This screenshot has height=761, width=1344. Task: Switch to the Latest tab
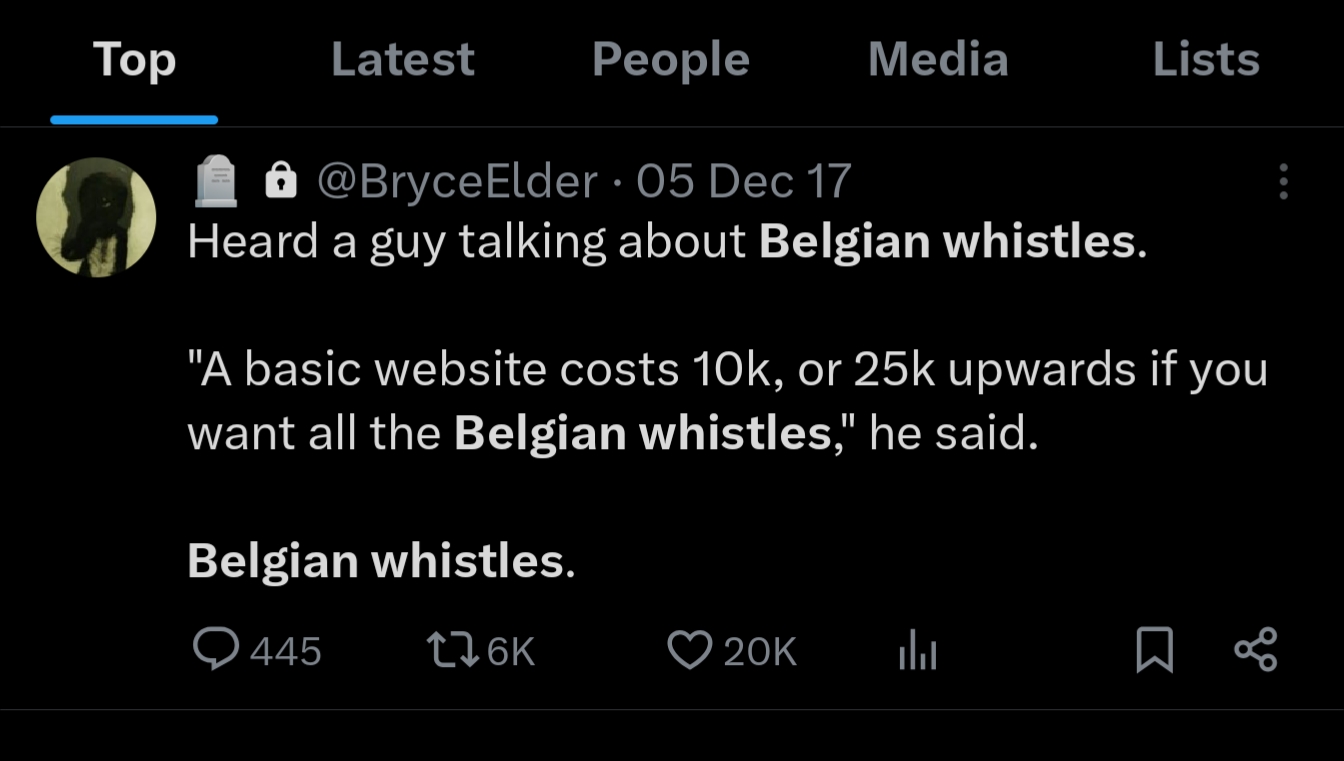(x=402, y=60)
